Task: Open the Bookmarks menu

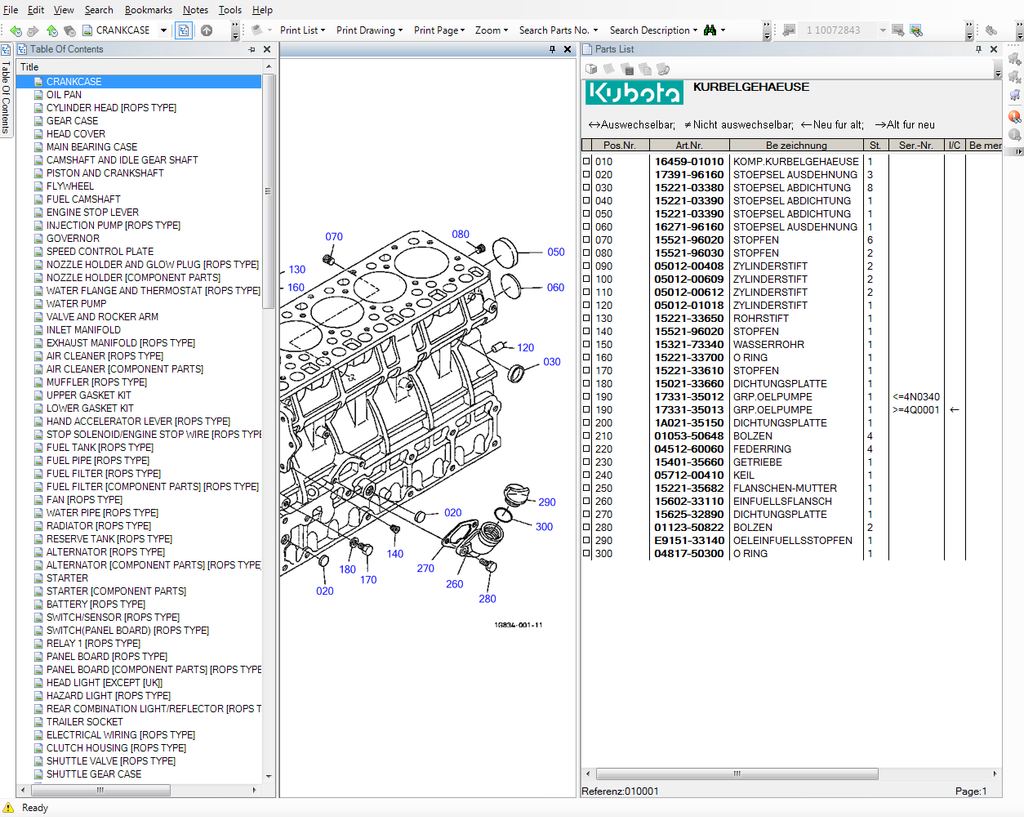Action: (x=148, y=10)
